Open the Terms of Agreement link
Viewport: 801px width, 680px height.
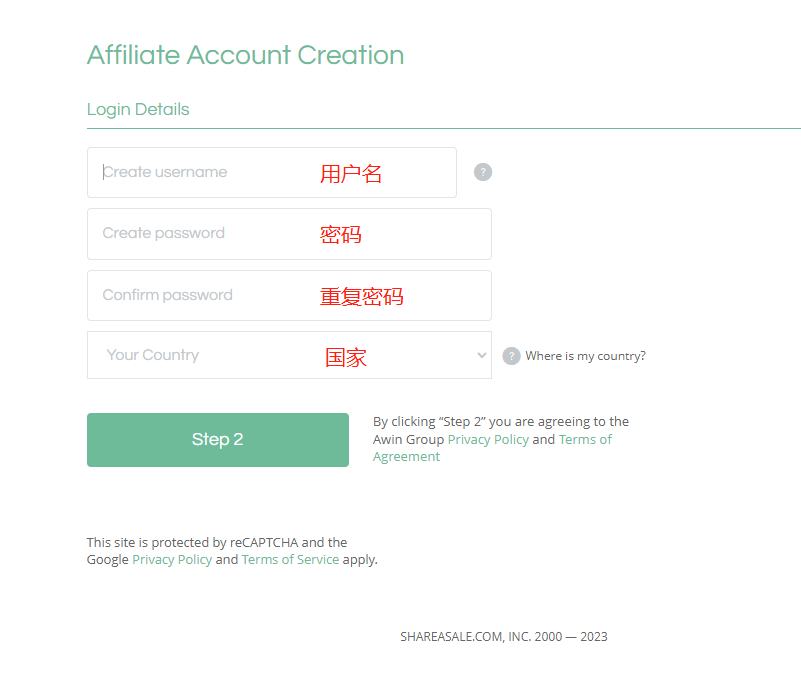coord(492,448)
